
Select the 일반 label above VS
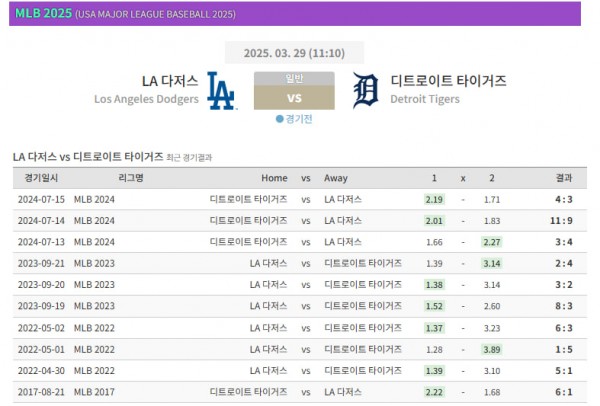click(x=294, y=78)
